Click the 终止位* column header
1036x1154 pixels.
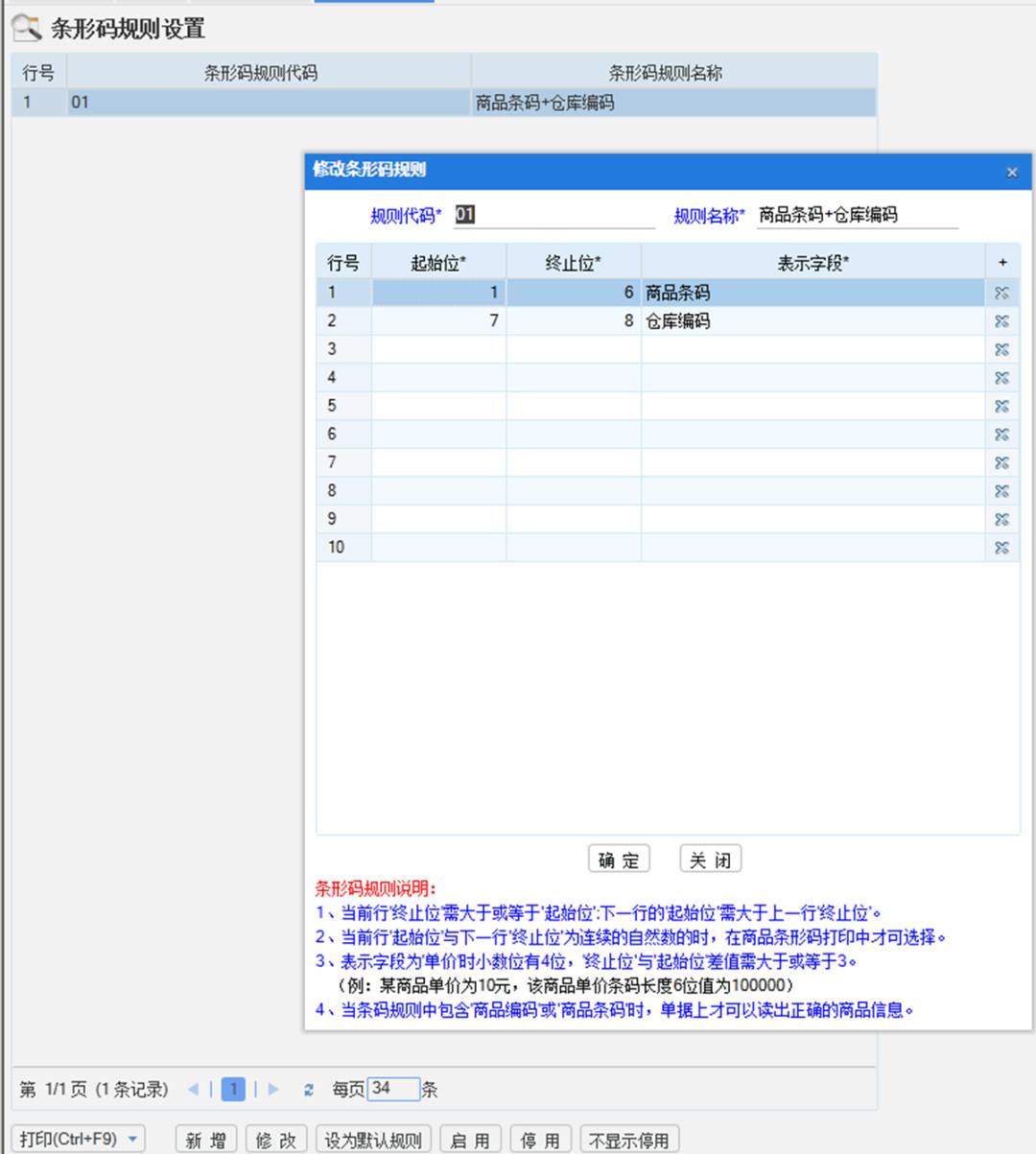(x=574, y=263)
